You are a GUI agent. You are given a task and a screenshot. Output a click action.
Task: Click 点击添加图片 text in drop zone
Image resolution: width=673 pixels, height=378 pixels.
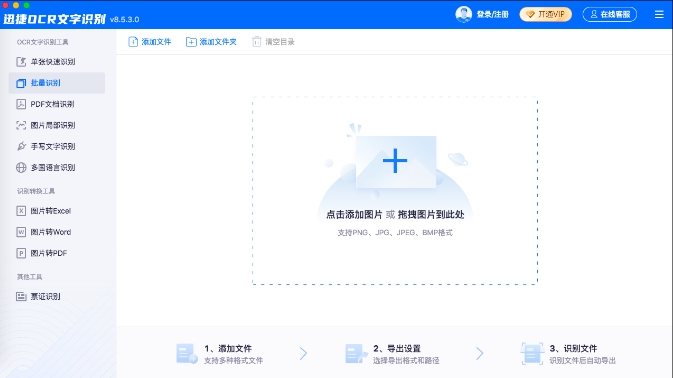pos(354,215)
